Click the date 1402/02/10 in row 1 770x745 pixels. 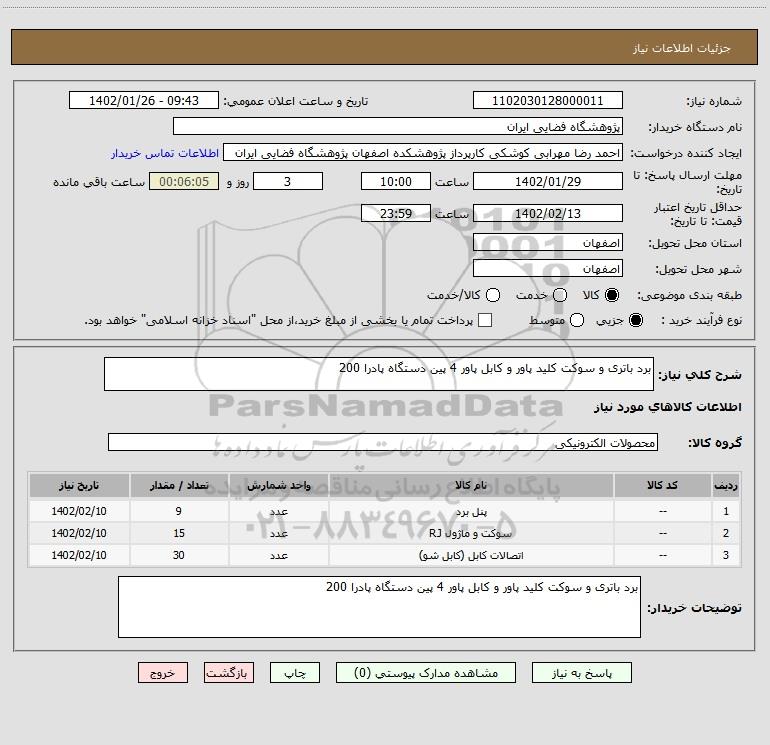[79, 511]
